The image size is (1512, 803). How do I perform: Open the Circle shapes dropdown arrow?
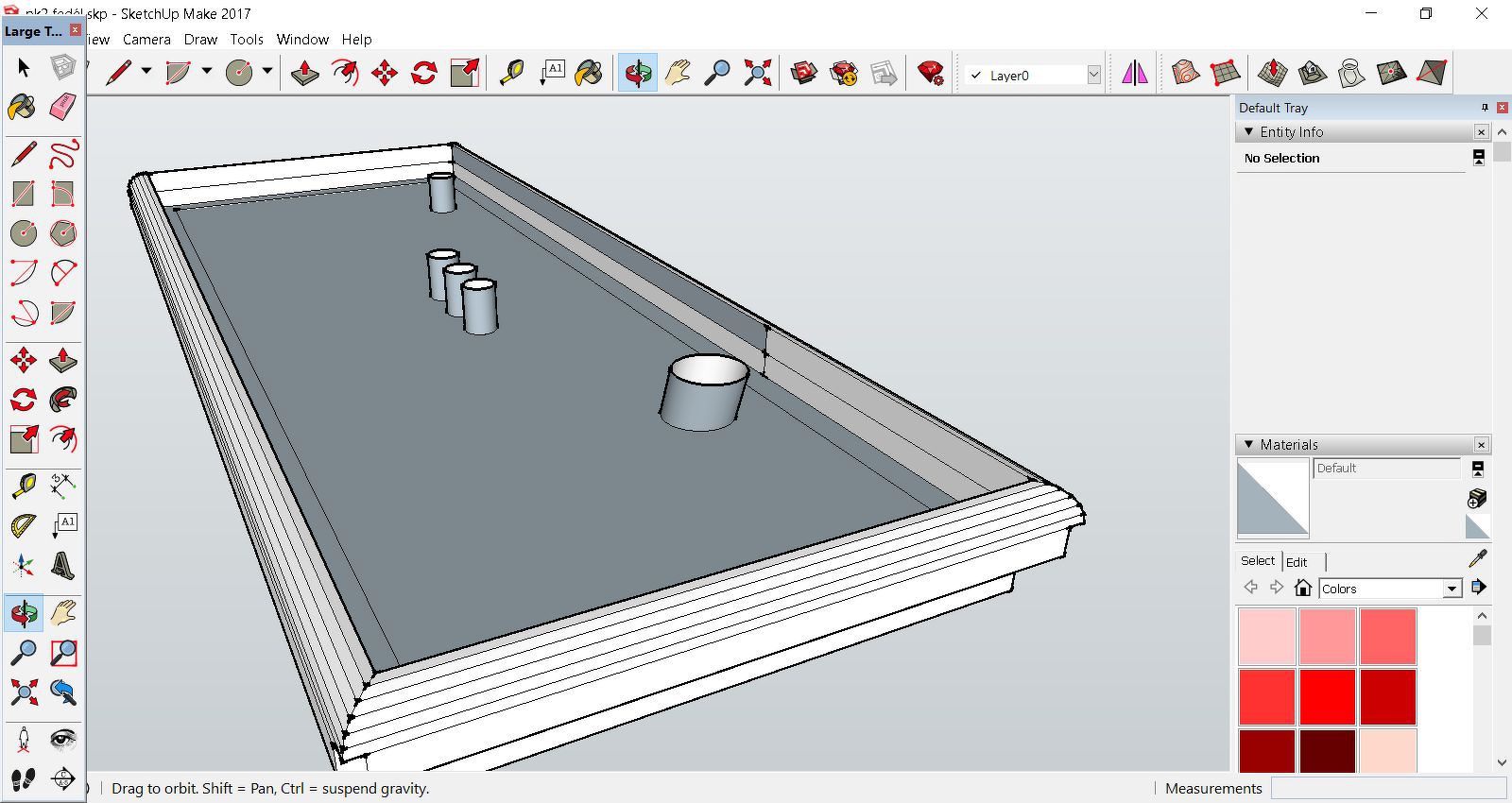click(x=267, y=71)
